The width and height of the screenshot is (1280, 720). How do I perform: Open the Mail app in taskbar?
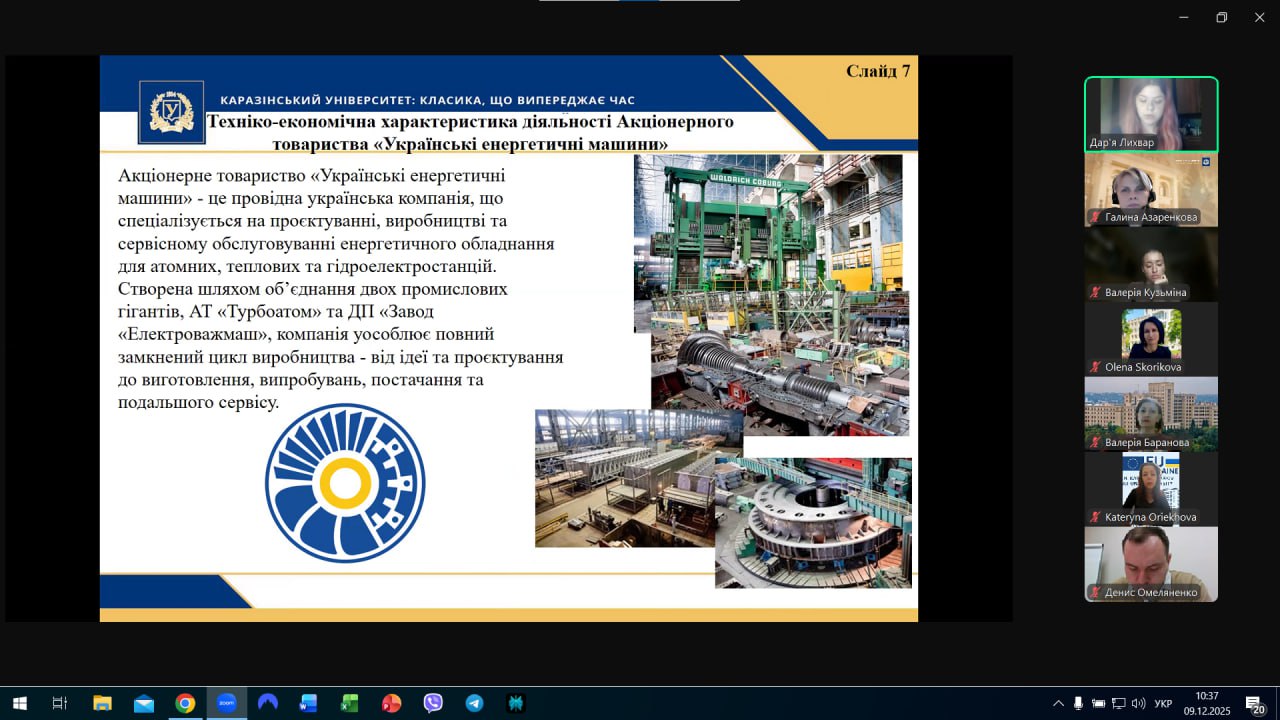[x=143, y=703]
